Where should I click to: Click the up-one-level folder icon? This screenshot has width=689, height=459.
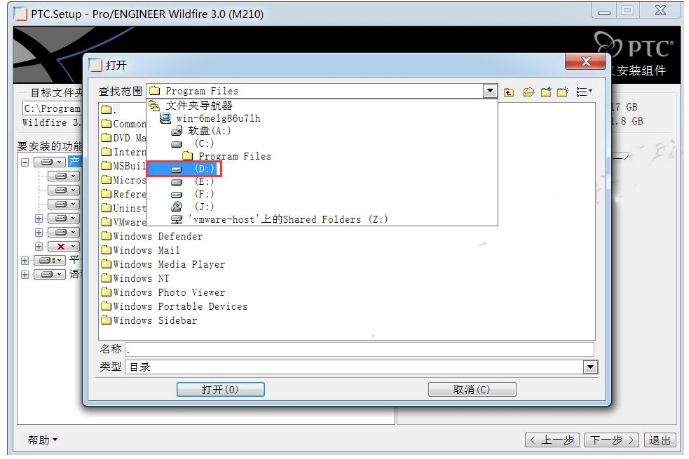509,92
